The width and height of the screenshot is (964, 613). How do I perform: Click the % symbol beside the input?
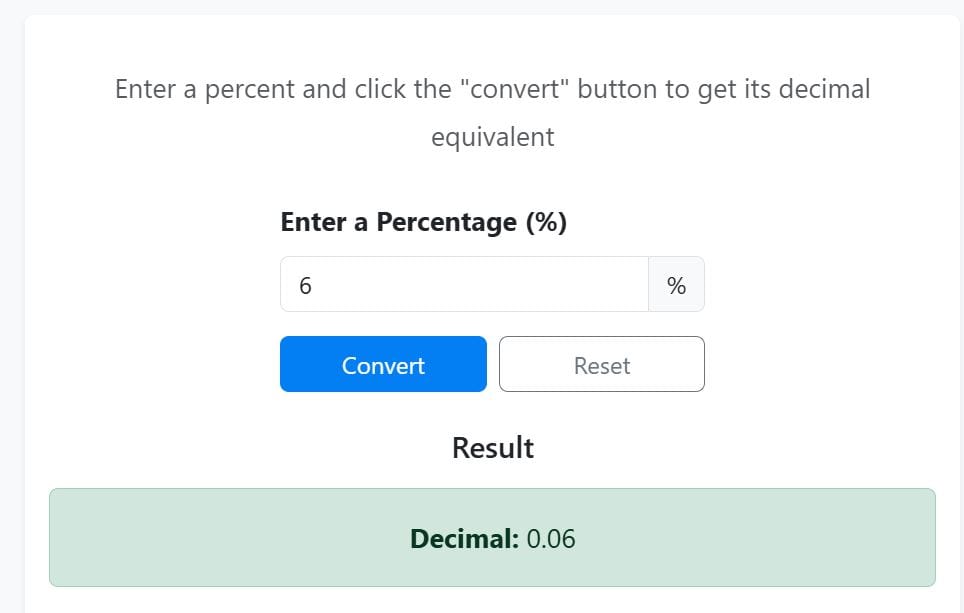pyautogui.click(x=677, y=284)
